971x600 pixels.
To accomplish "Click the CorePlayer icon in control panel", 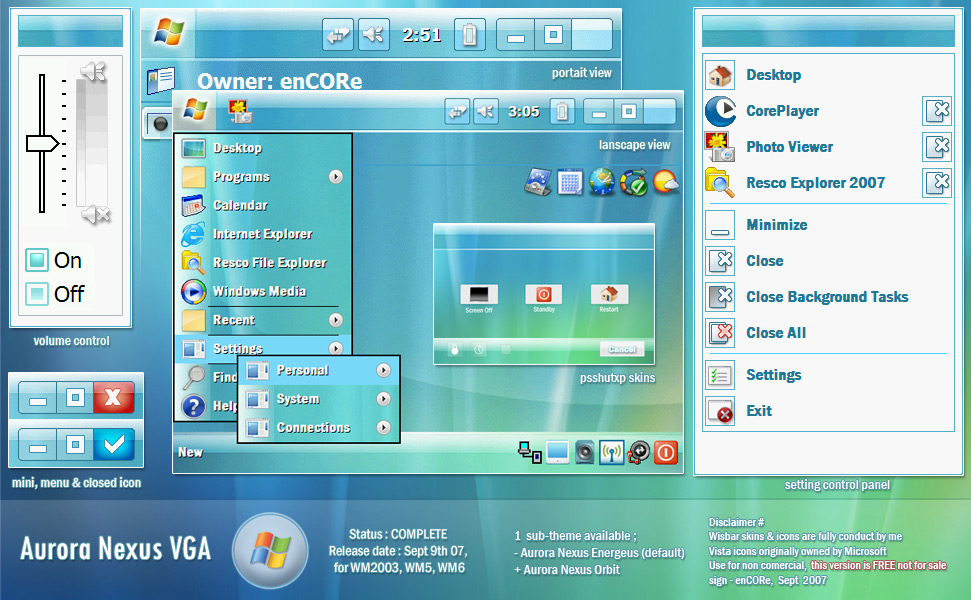I will (721, 111).
